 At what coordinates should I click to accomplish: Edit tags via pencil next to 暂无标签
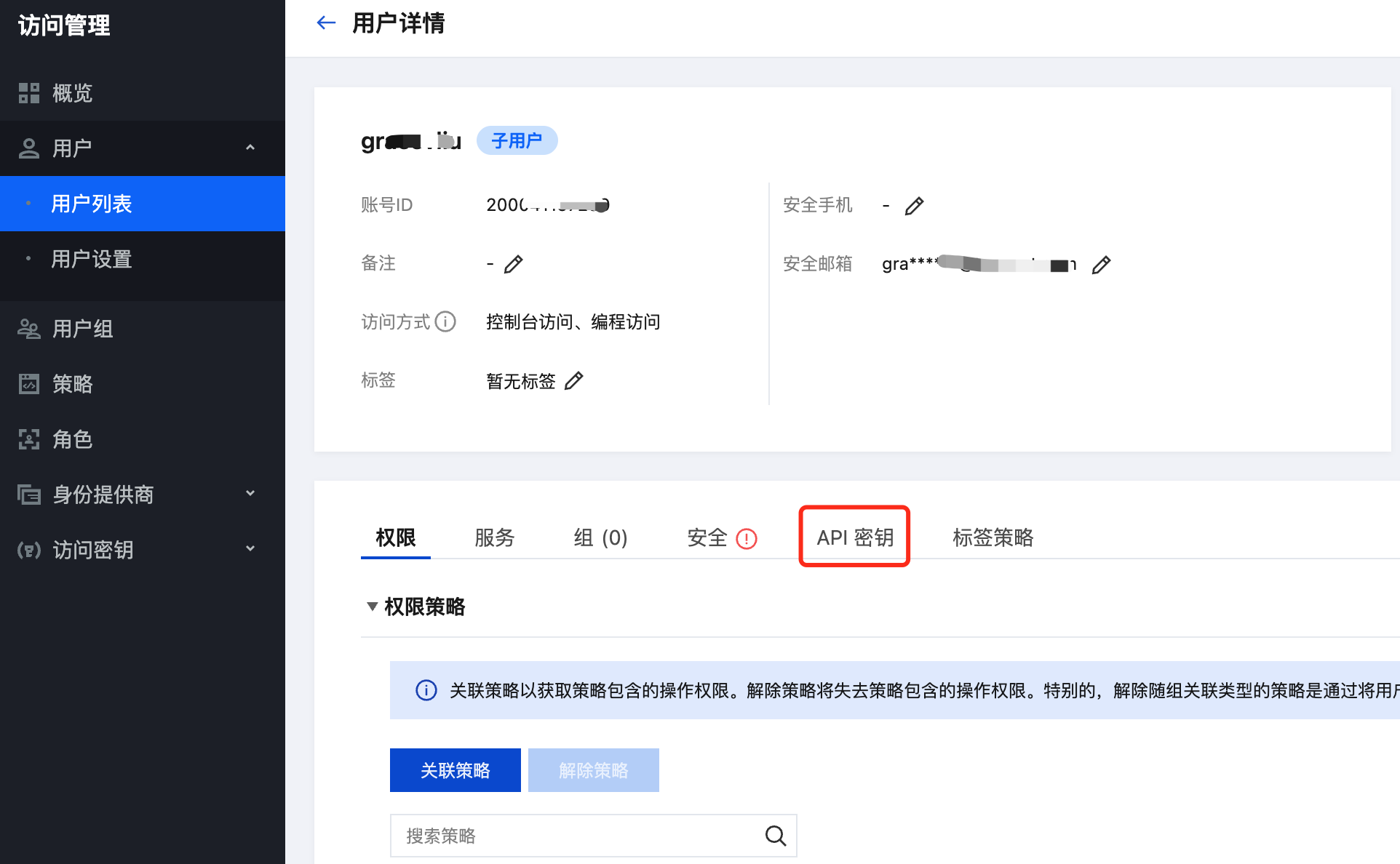point(573,380)
